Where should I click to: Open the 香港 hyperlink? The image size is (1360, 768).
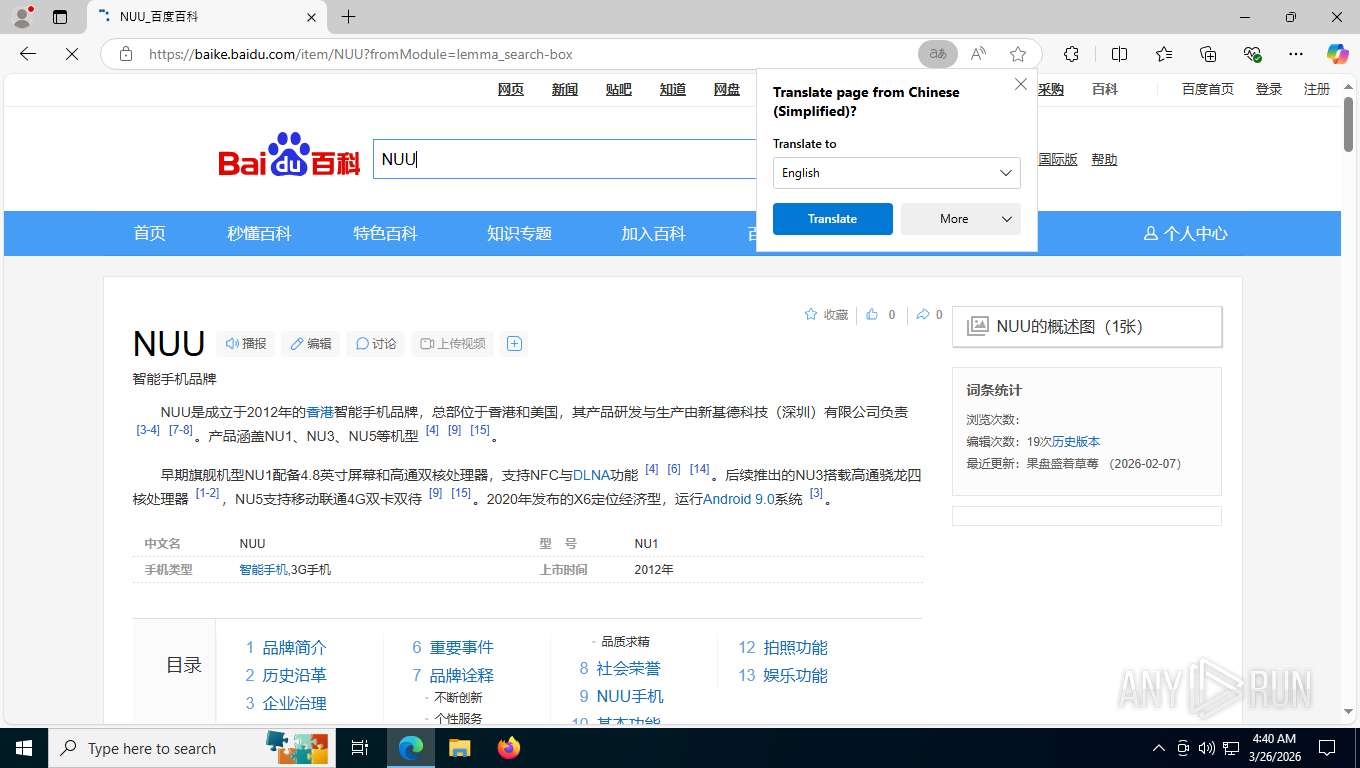pyautogui.click(x=320, y=412)
